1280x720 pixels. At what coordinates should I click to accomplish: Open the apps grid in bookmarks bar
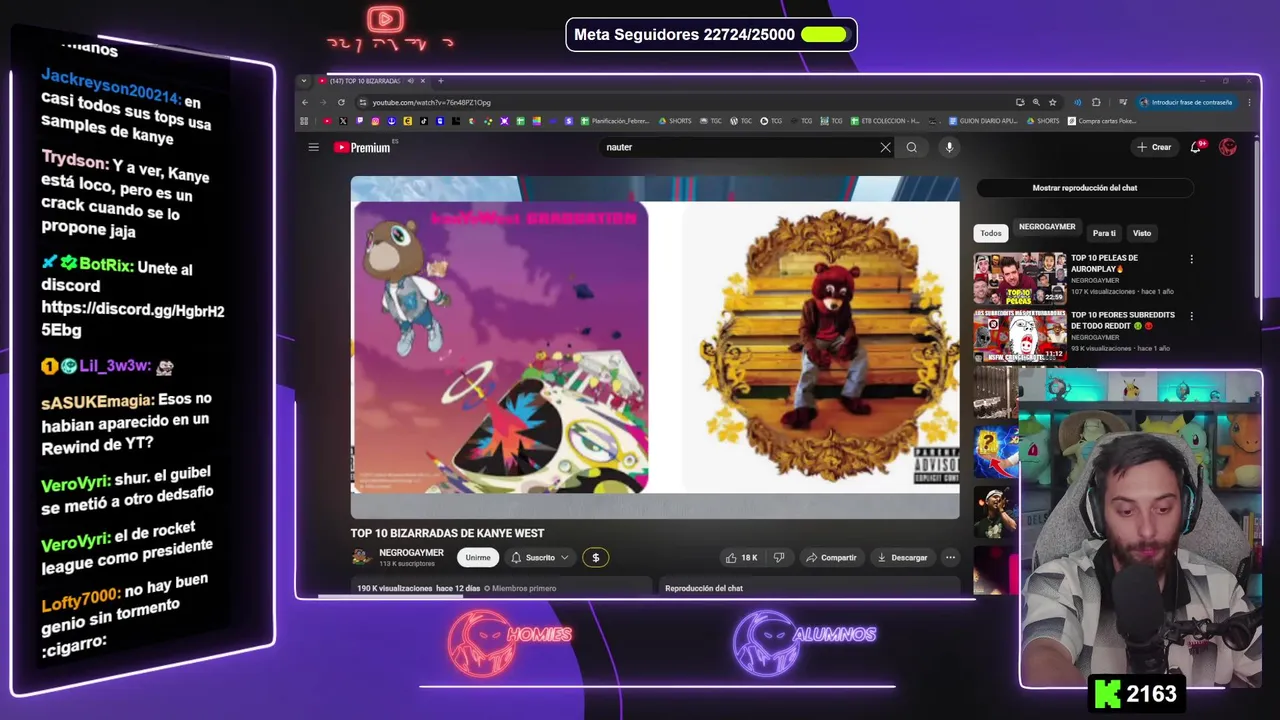(304, 121)
